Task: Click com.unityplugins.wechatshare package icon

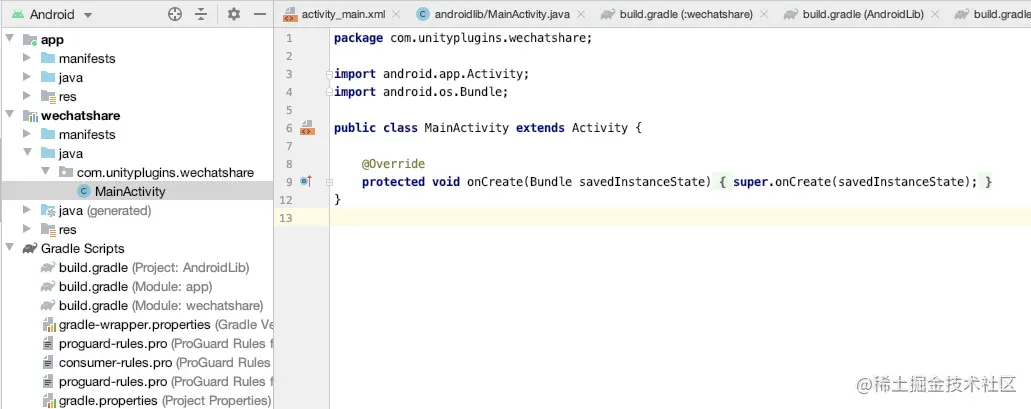Action: tap(66, 172)
